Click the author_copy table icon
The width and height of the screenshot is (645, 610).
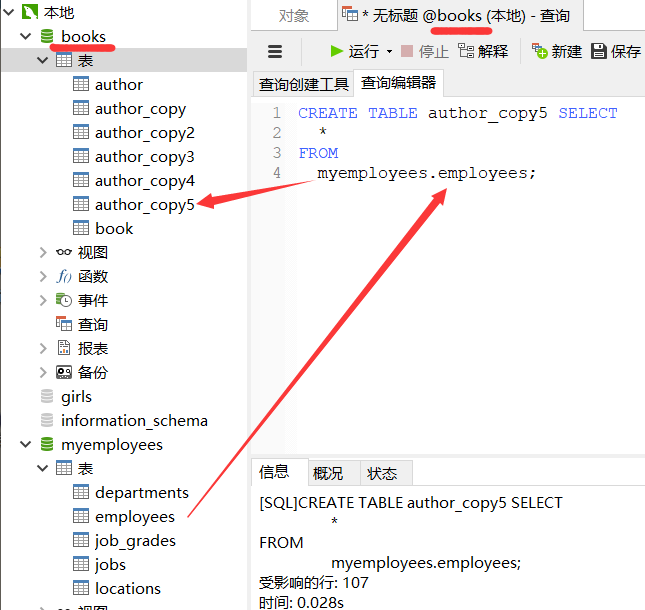coord(81,108)
